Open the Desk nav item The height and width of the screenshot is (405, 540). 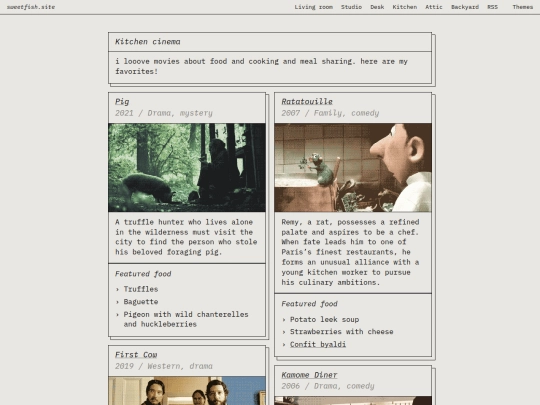click(x=377, y=7)
